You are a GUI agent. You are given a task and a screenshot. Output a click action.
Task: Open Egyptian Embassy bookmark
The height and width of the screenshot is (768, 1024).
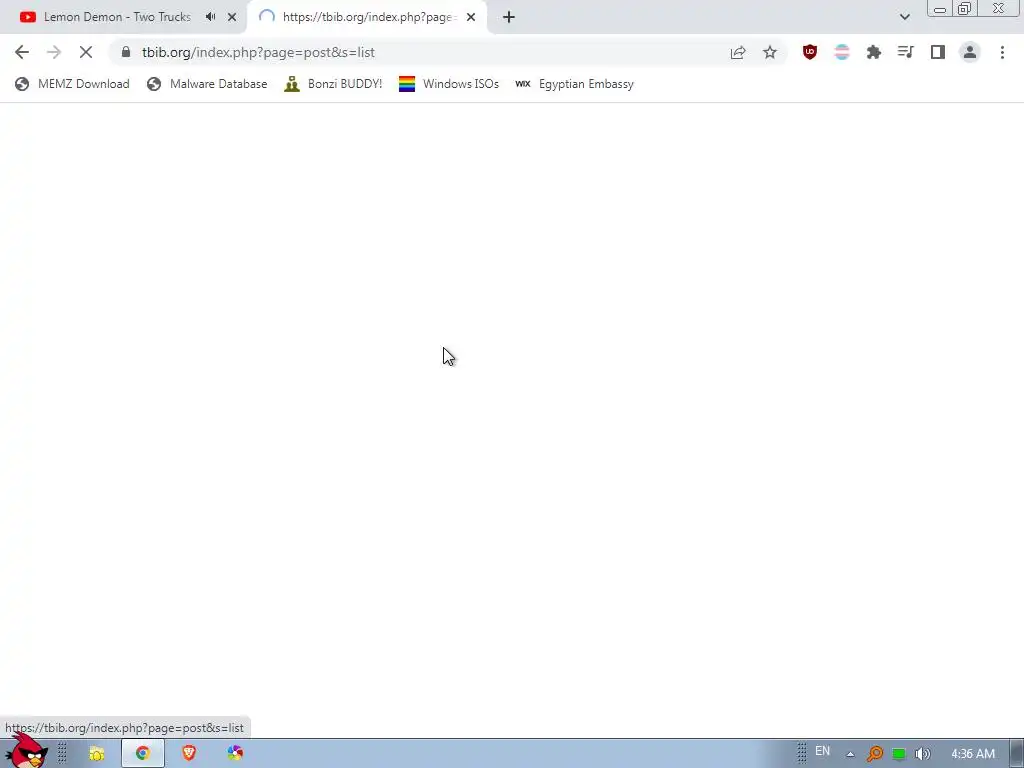pyautogui.click(x=575, y=84)
